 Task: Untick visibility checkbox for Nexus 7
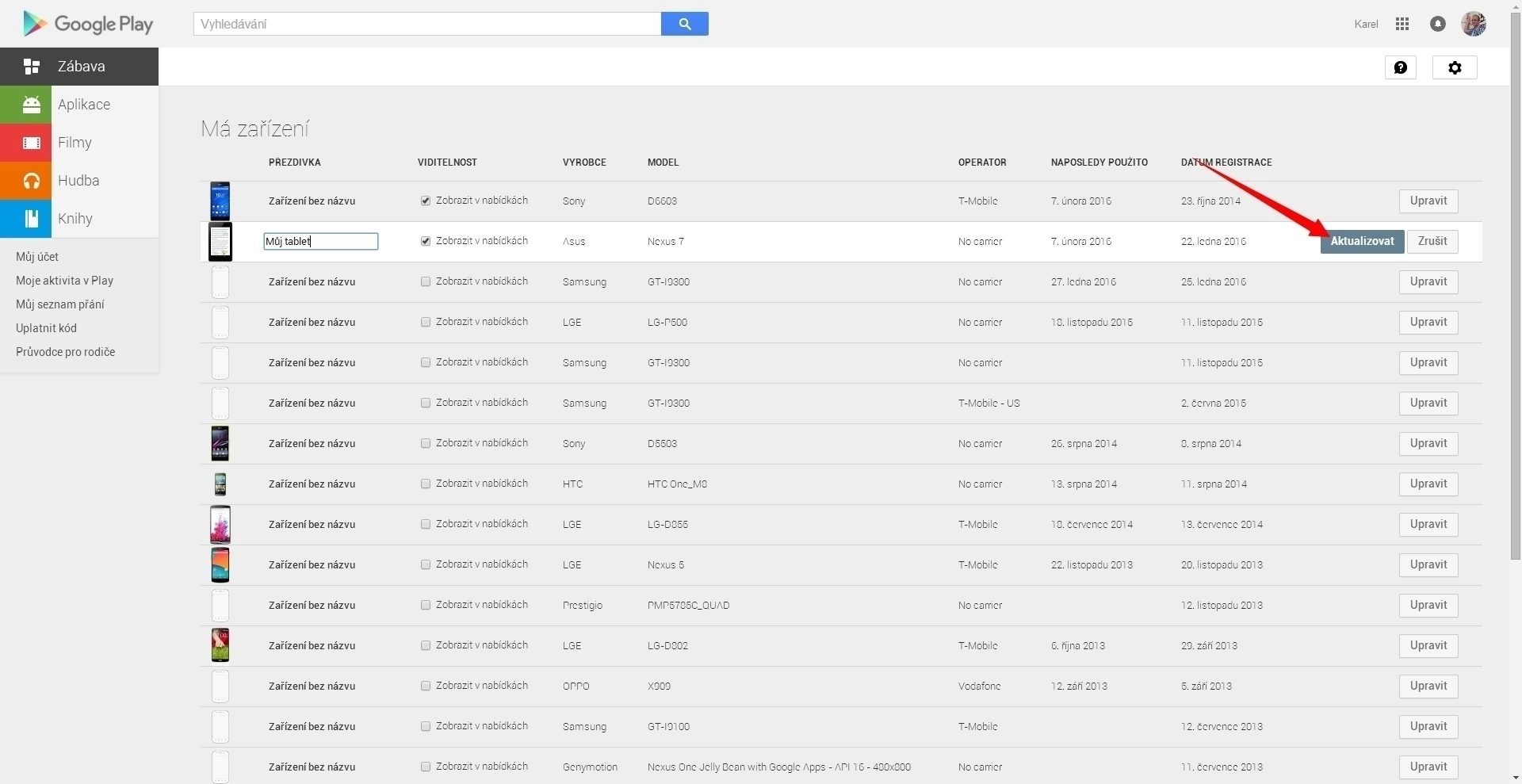coord(426,241)
